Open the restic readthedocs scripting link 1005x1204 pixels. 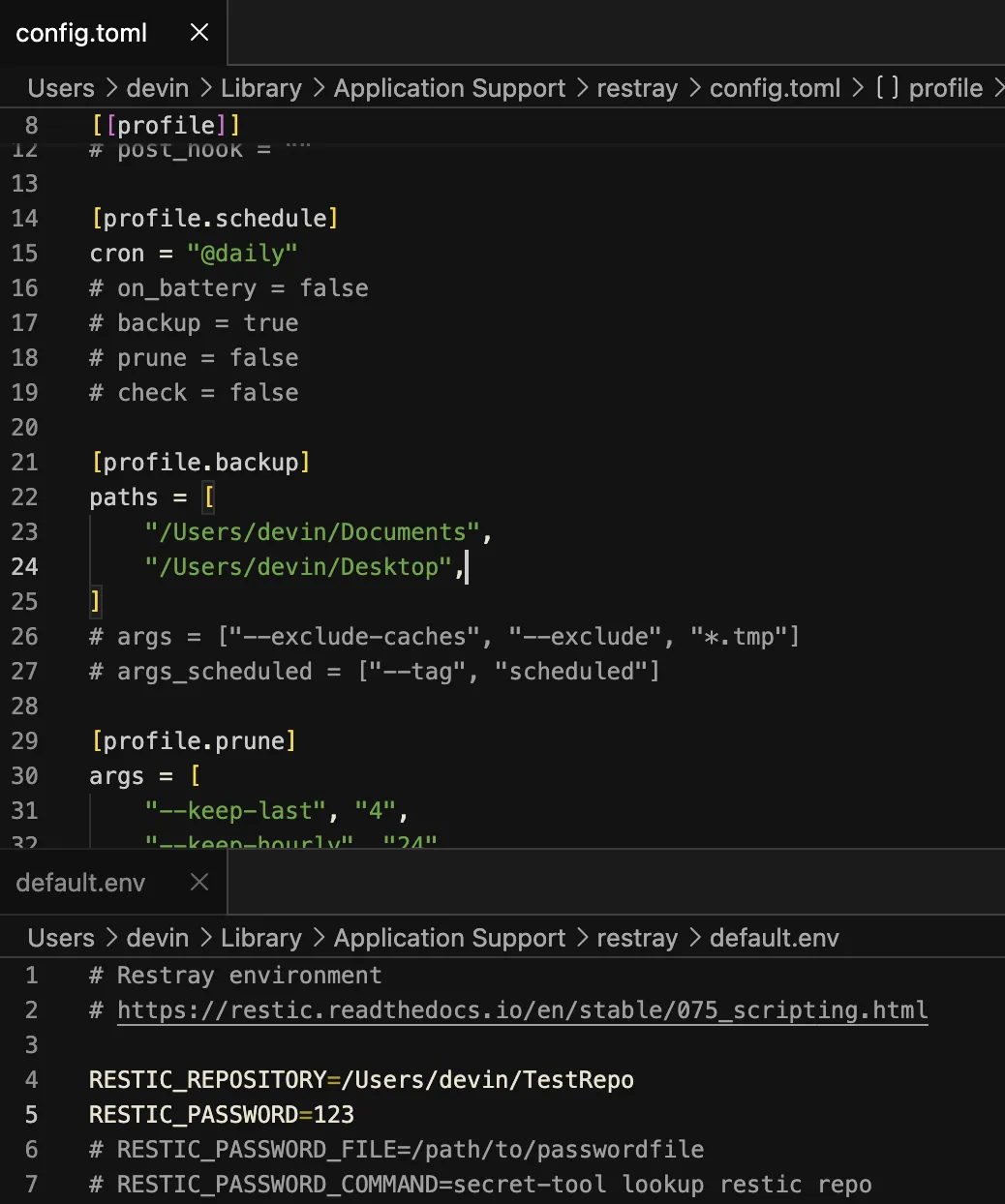(x=523, y=1010)
